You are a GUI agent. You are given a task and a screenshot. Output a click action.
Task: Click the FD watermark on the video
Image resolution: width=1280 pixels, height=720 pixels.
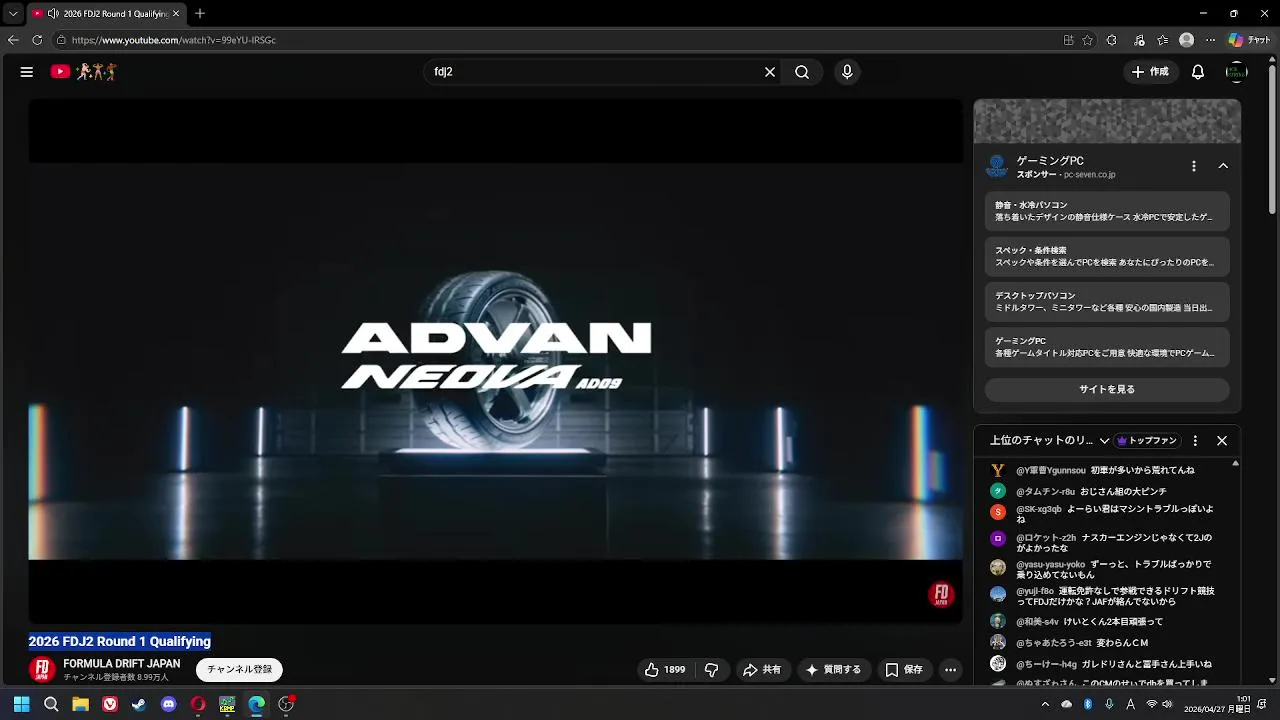[941, 595]
